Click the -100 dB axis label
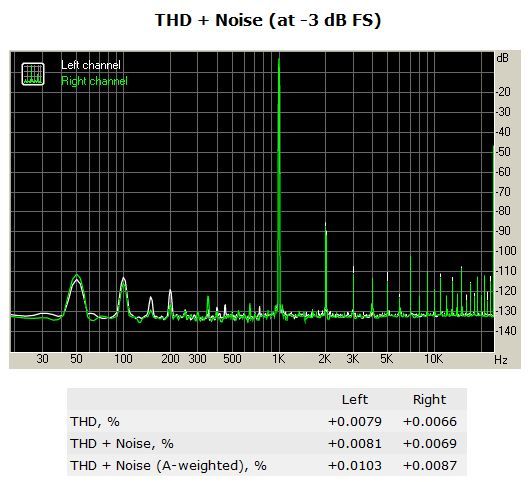This screenshot has width=532, height=482. [x=506, y=251]
